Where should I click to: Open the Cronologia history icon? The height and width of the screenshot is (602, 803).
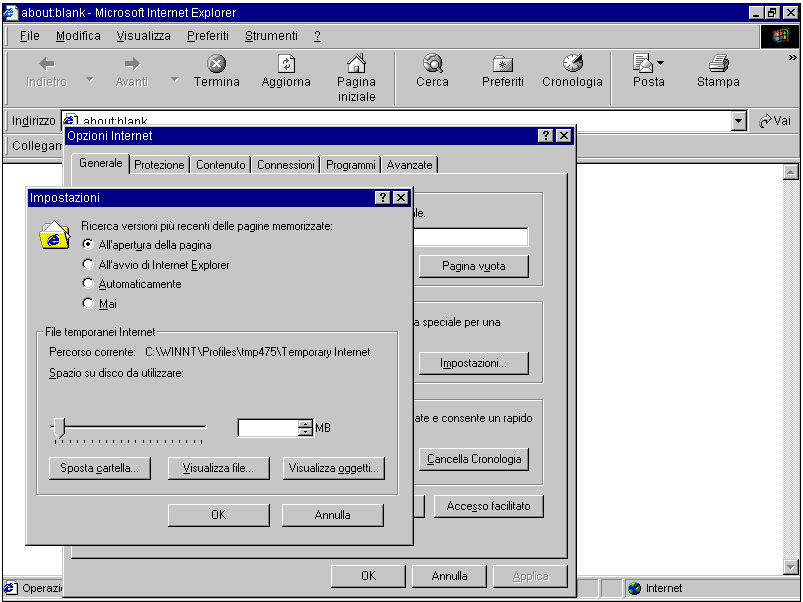tap(573, 63)
